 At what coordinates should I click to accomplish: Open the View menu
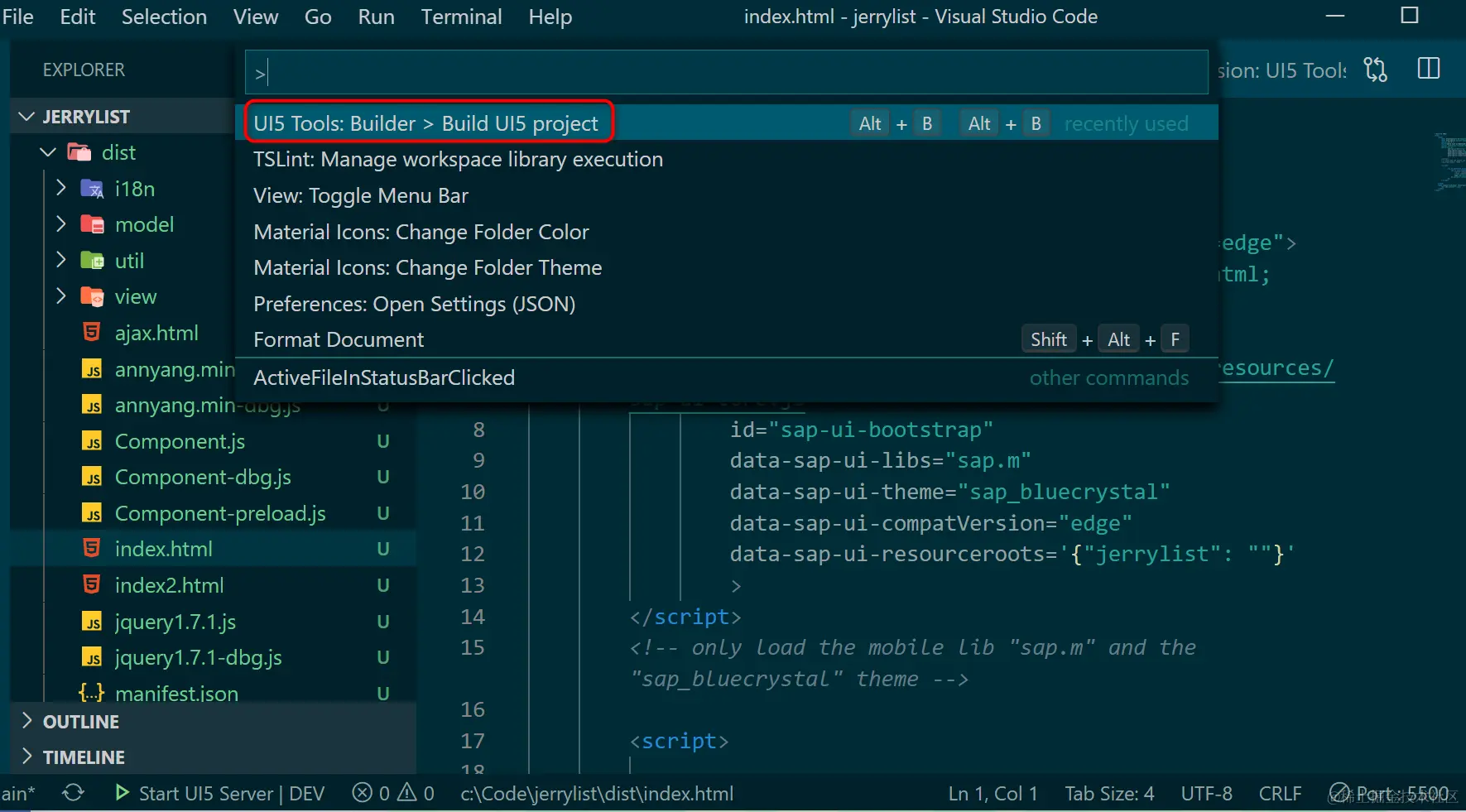[256, 17]
